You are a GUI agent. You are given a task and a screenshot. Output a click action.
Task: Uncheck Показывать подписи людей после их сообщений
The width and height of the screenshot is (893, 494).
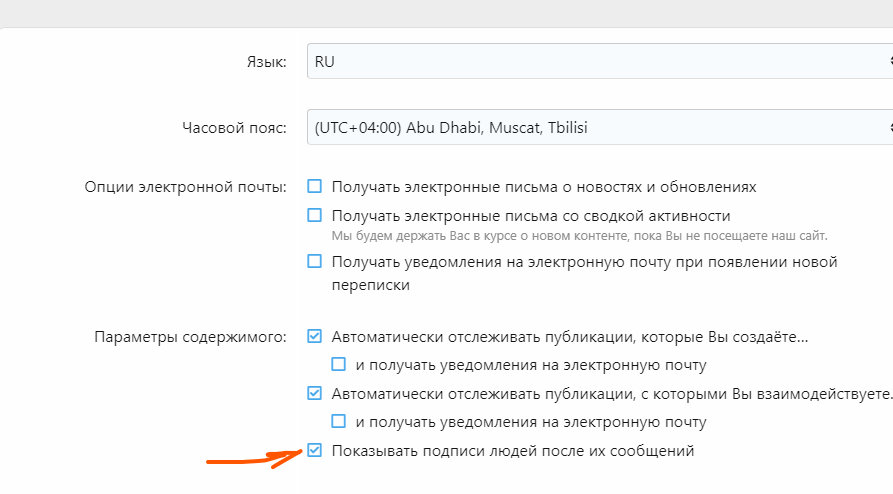point(315,451)
